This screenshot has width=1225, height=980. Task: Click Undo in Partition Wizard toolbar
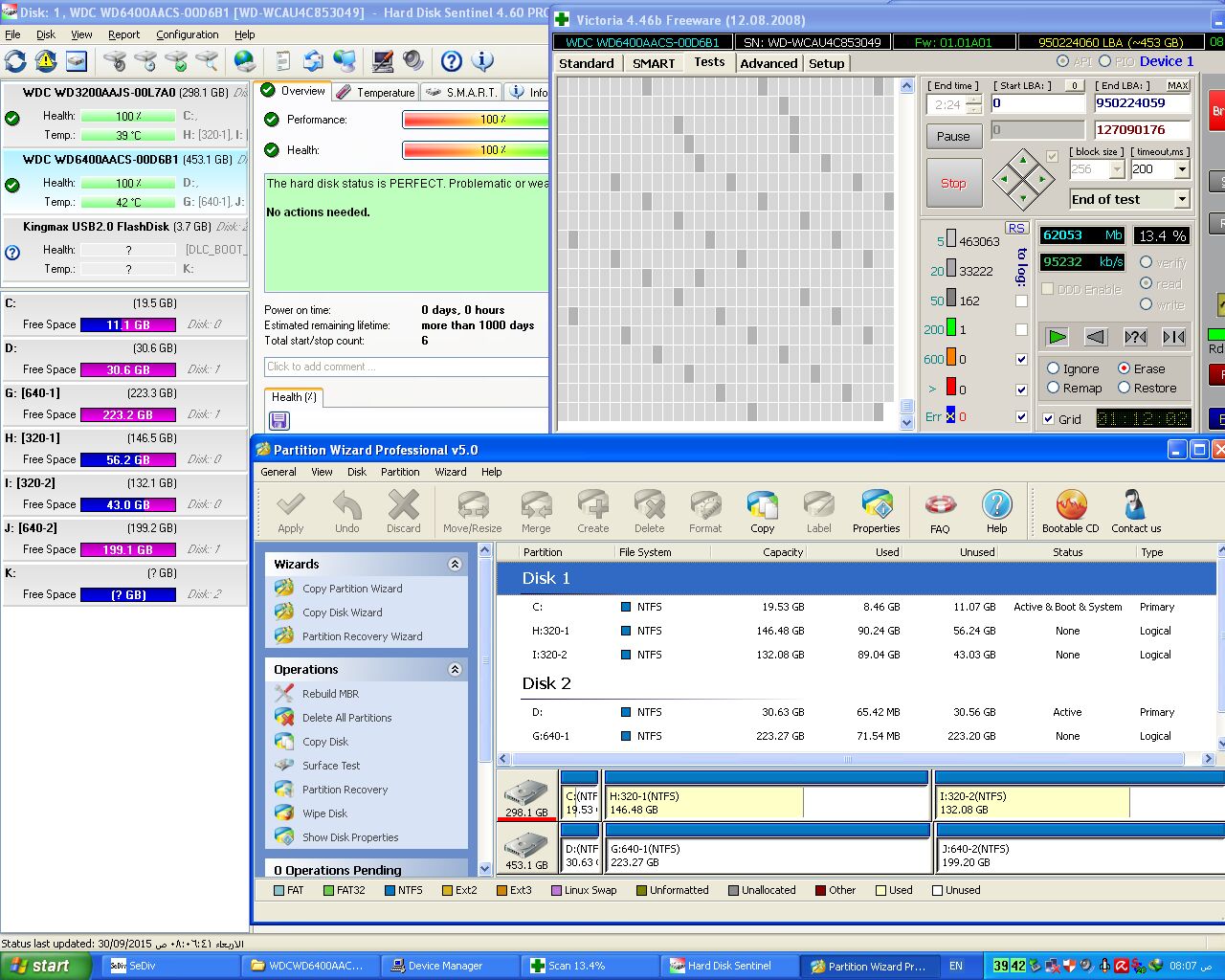(x=347, y=512)
